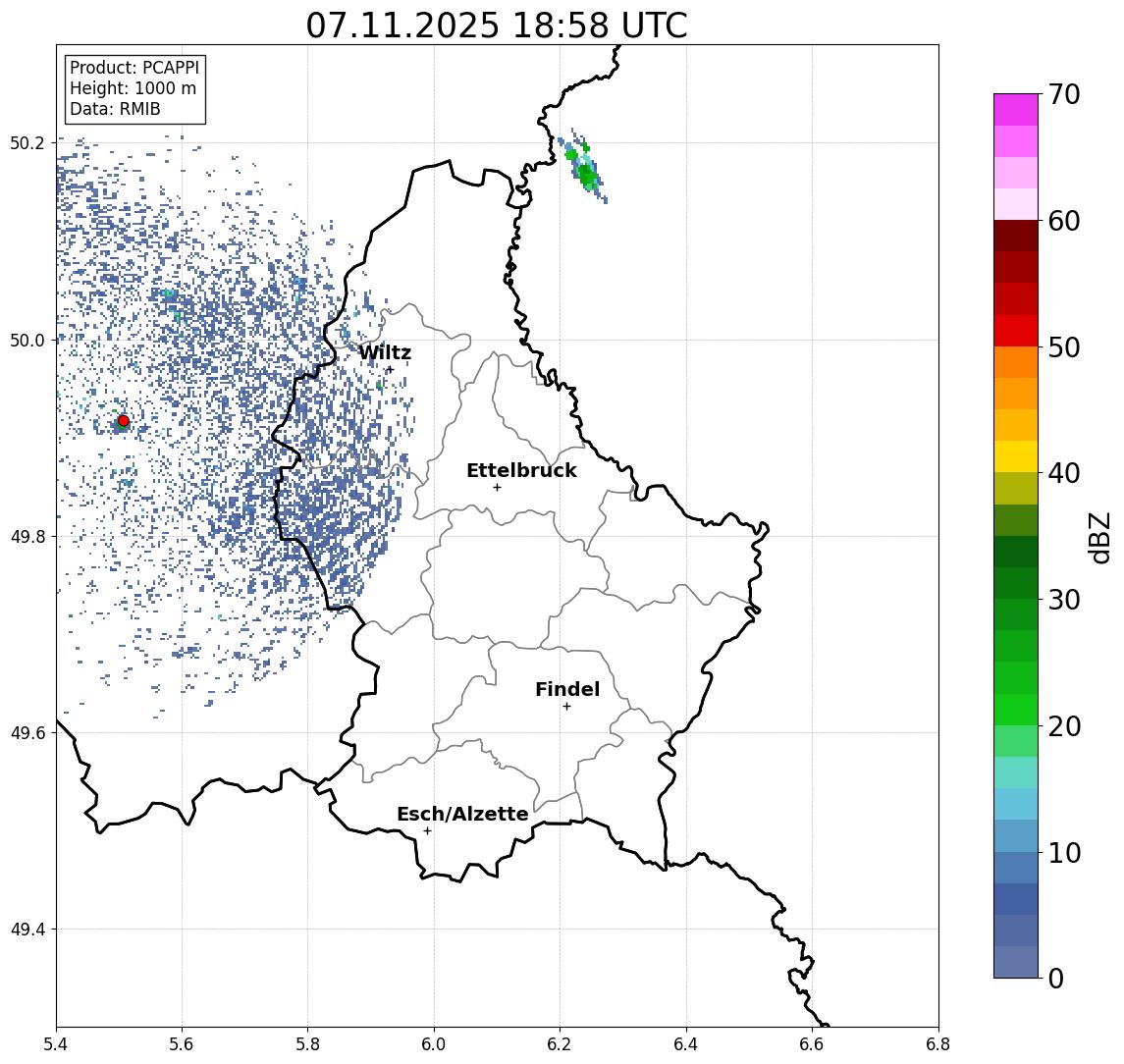Click the longitude axis label 6.8
The width and height of the screenshot is (1124, 1064).
[938, 1044]
